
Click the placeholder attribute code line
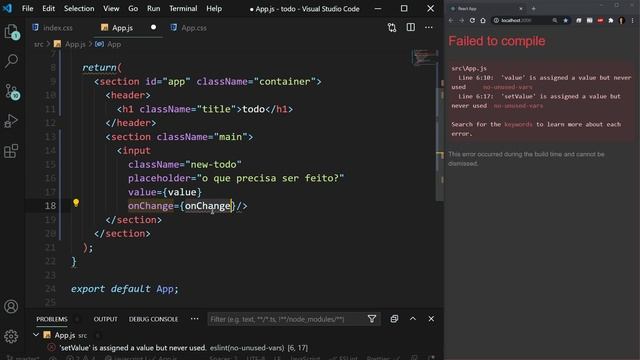tap(236, 178)
